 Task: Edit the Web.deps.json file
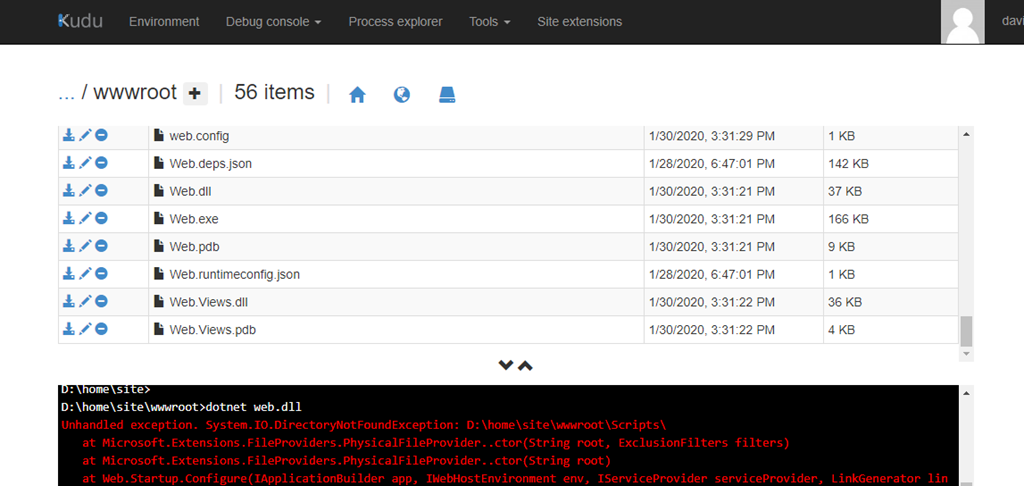85,163
